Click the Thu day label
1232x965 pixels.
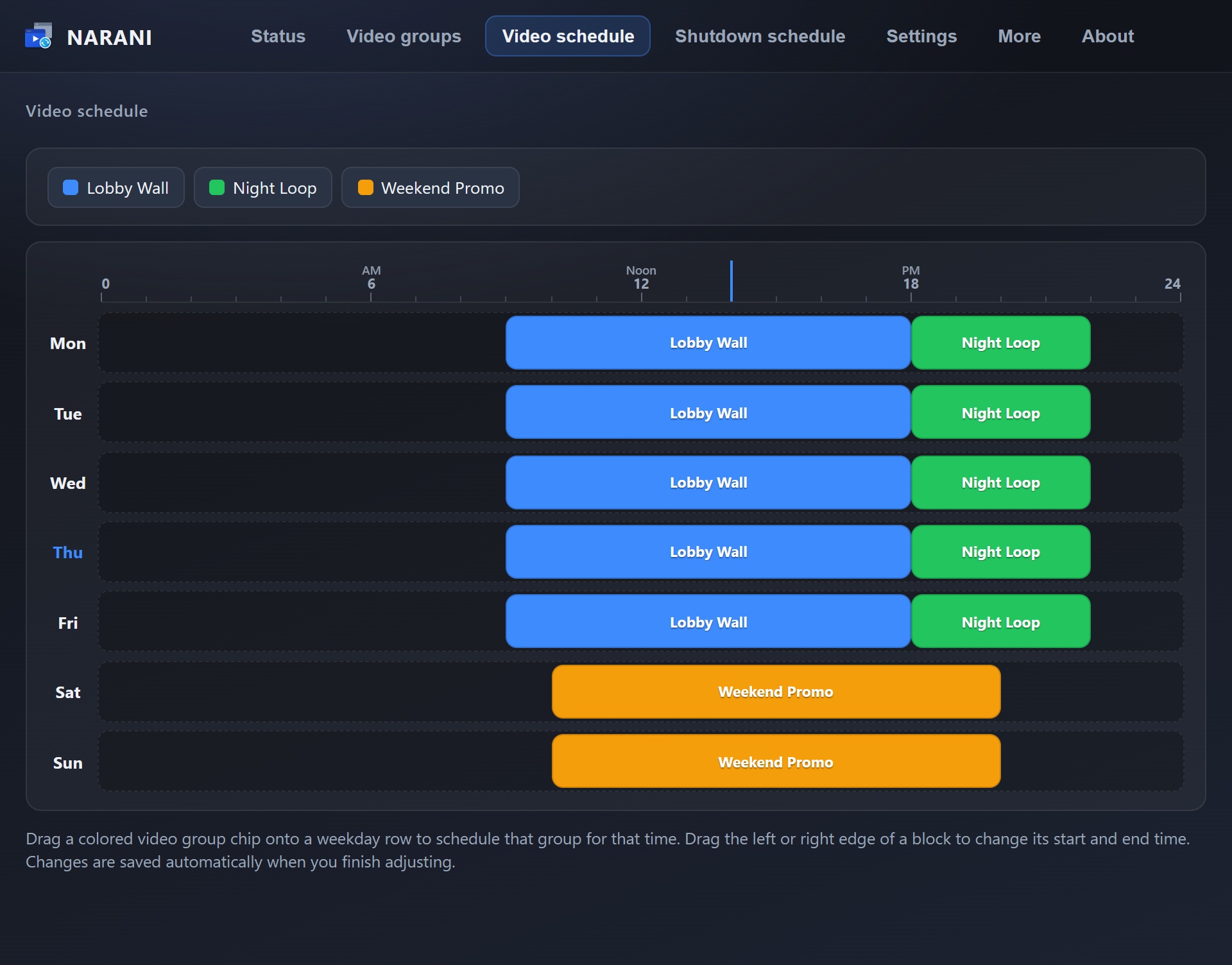67,552
